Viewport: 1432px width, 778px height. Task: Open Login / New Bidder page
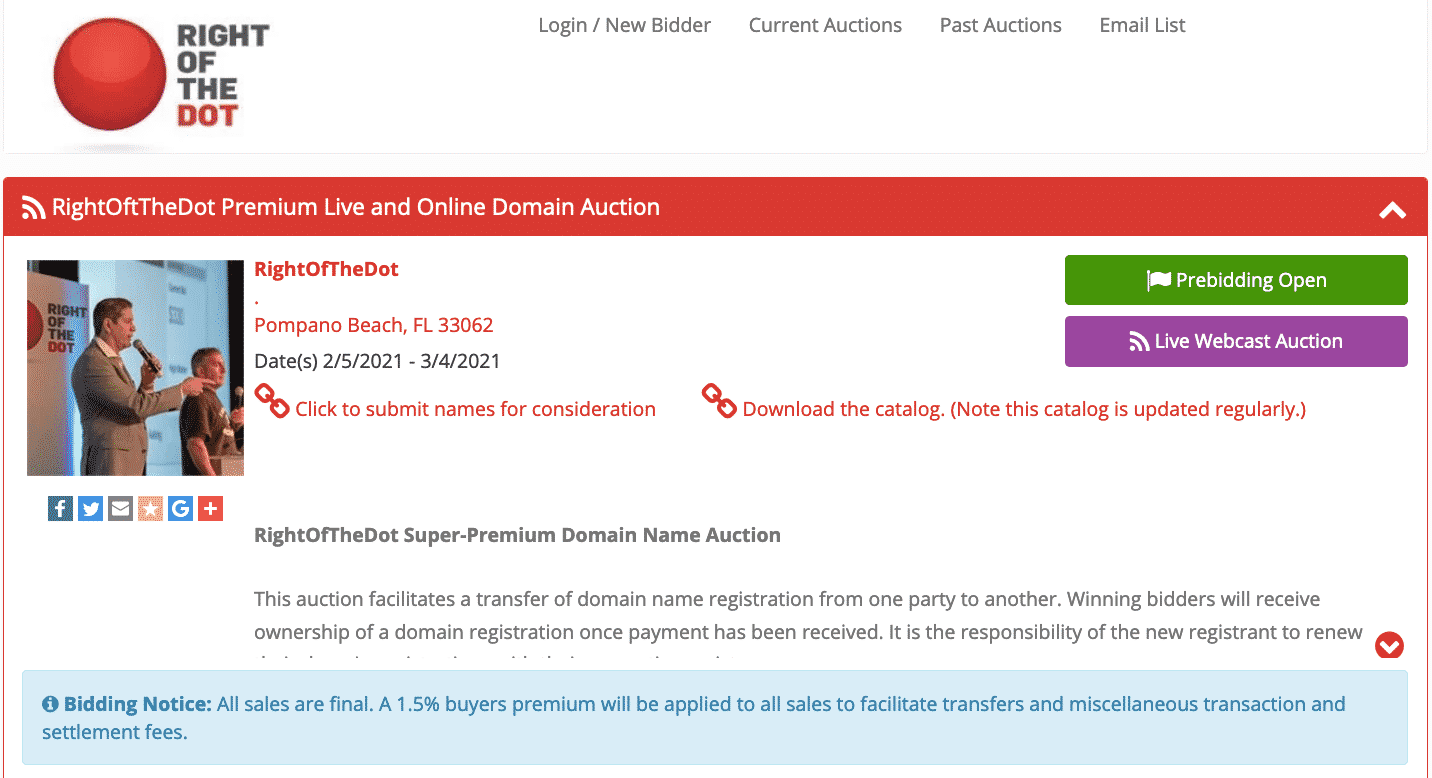[x=624, y=26]
